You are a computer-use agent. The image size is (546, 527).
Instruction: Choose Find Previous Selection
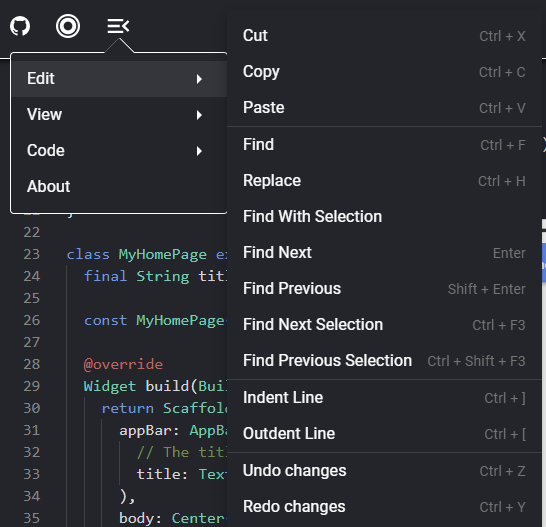click(x=384, y=361)
